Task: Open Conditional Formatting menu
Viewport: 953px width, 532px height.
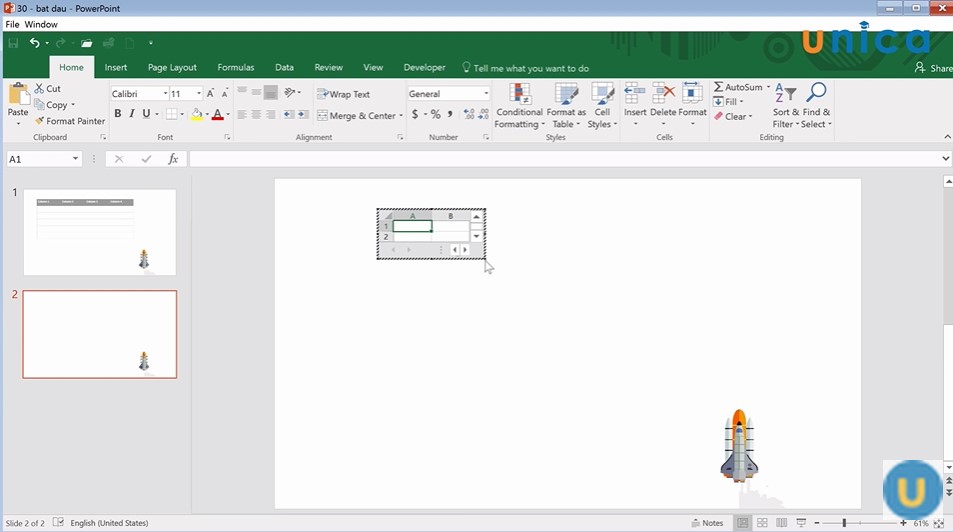Action: point(519,106)
